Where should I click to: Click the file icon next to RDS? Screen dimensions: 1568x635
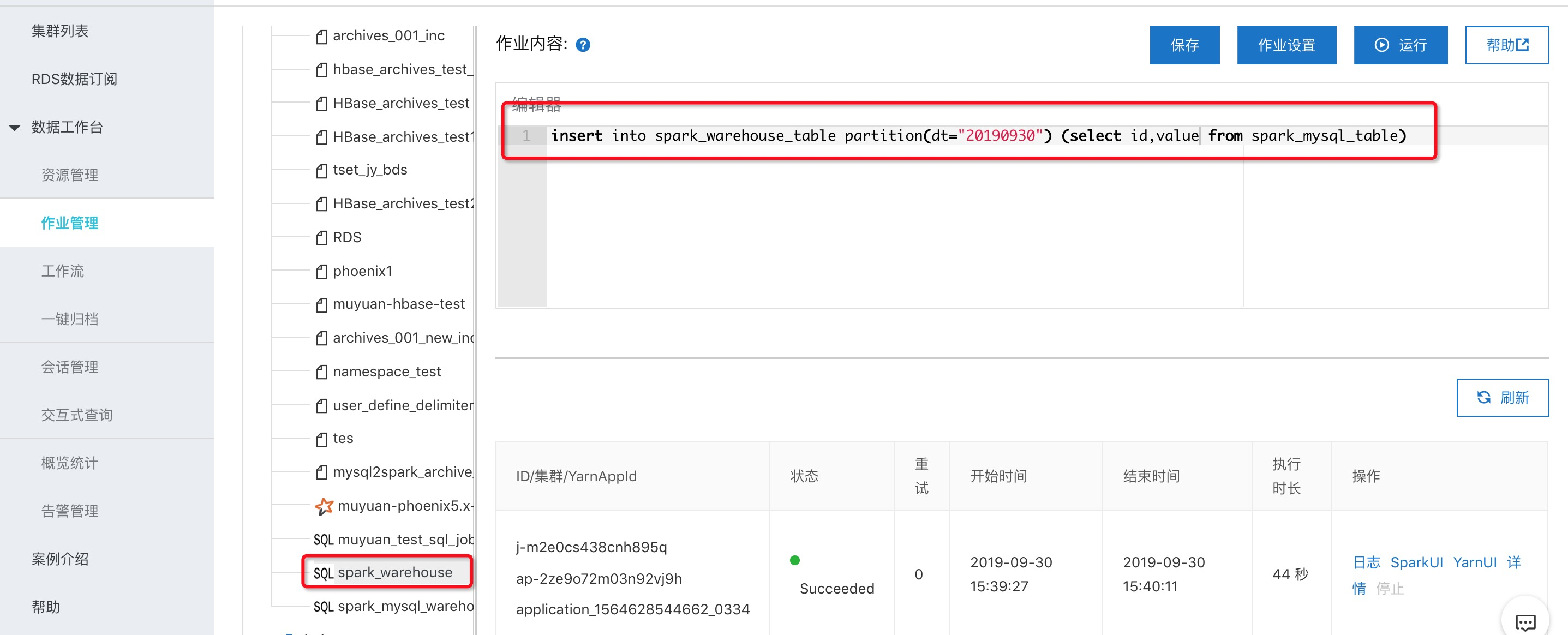click(x=322, y=238)
